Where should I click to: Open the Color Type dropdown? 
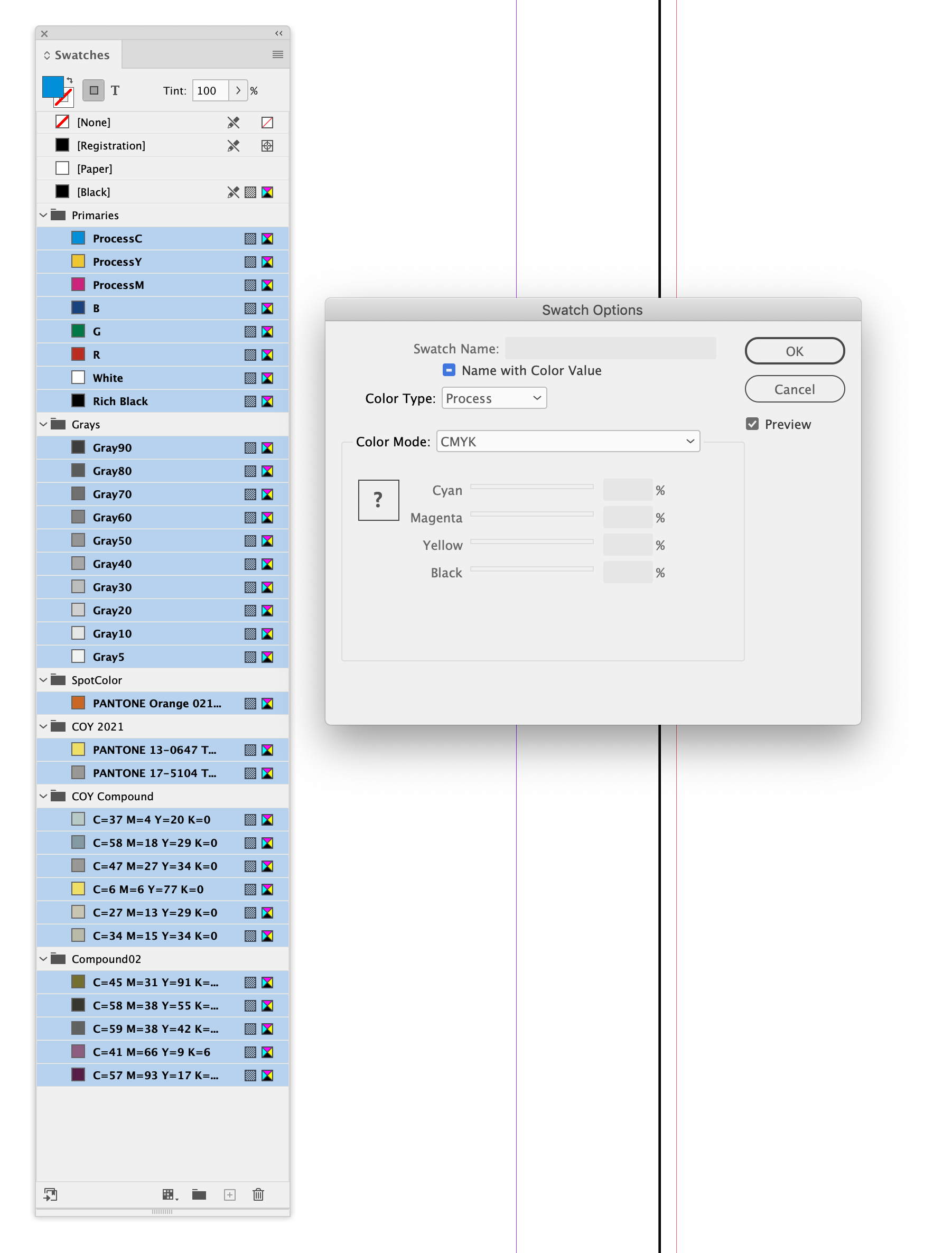pyautogui.click(x=493, y=398)
